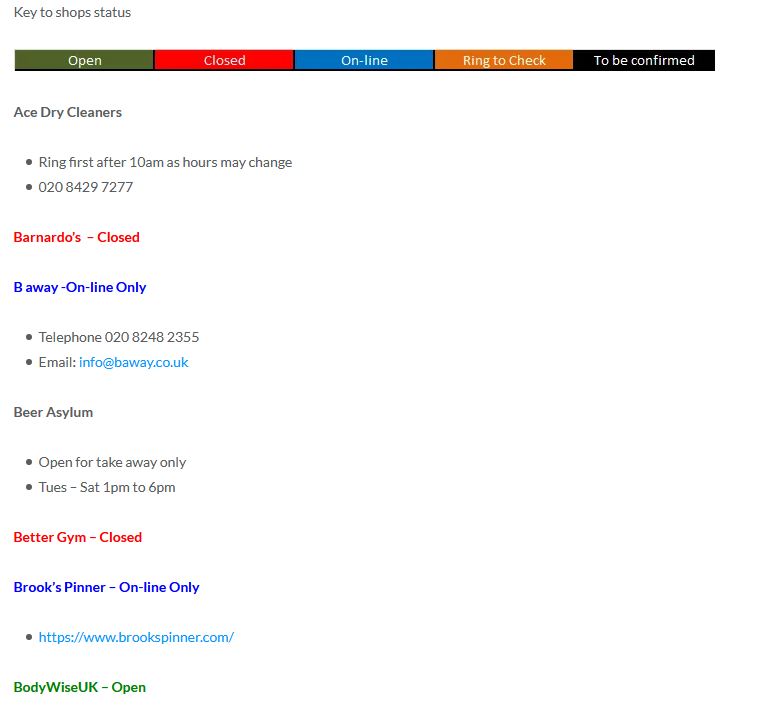
Task: Select the B away On-line Only heading
Action: [x=80, y=287]
